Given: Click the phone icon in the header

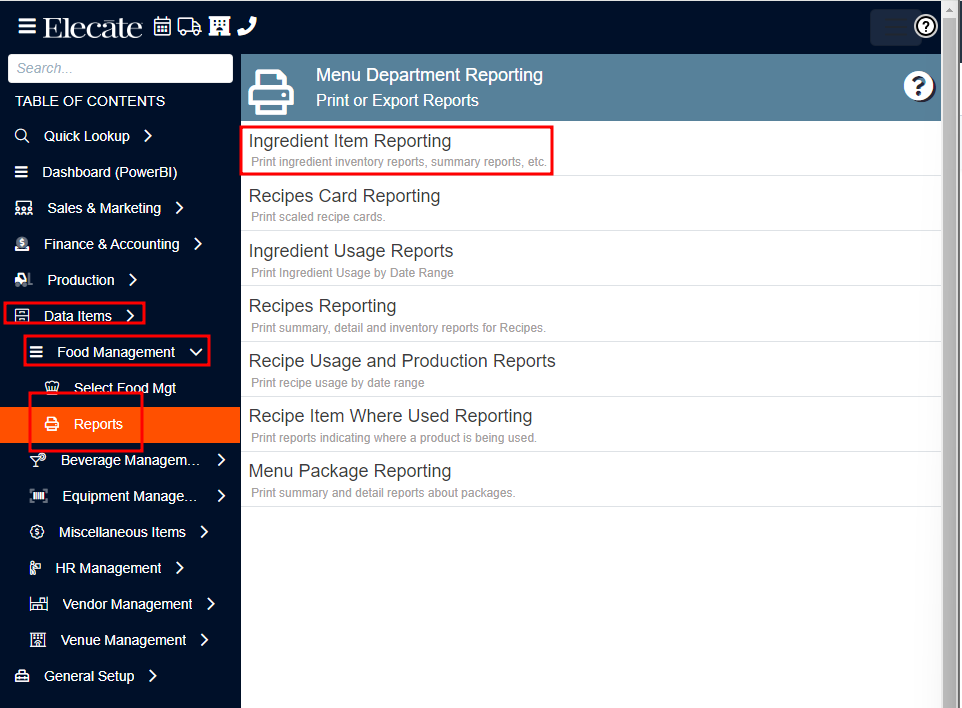Looking at the screenshot, I should (x=247, y=26).
